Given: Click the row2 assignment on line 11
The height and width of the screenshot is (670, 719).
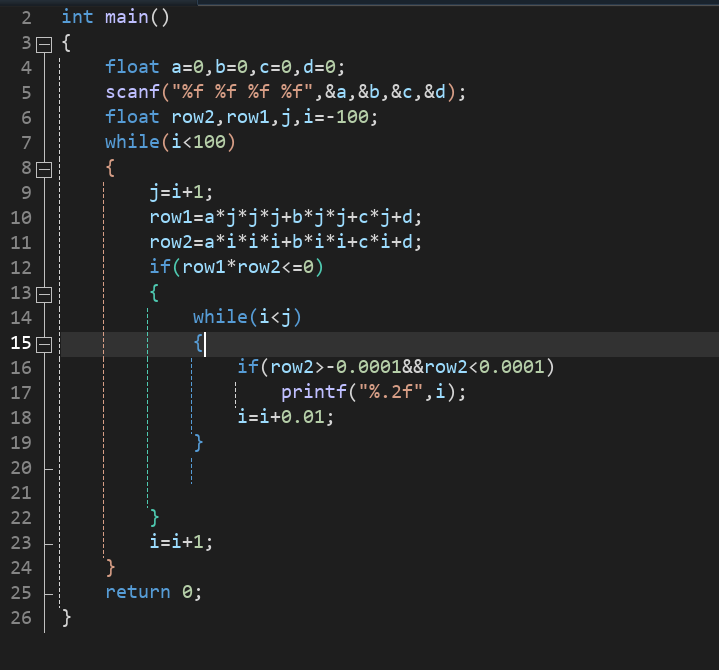Looking at the screenshot, I should (x=285, y=242).
